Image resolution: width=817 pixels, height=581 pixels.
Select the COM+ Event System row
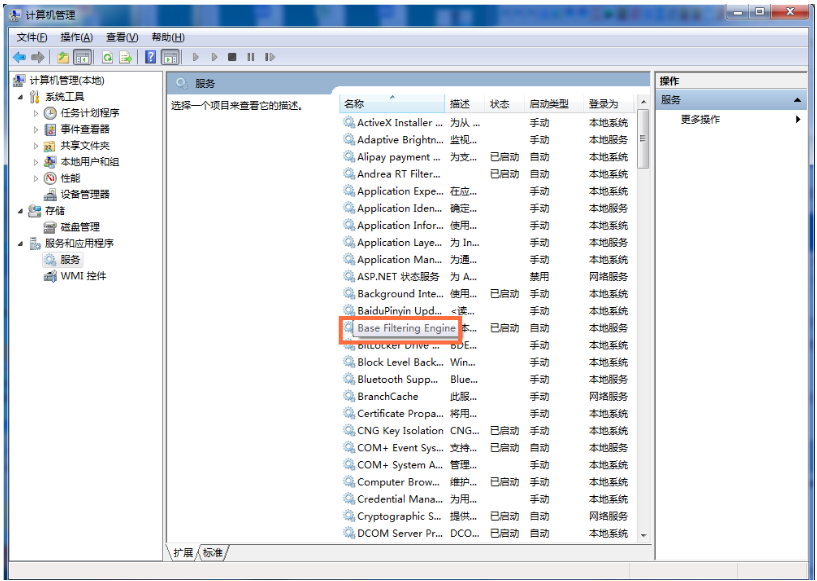pos(487,448)
